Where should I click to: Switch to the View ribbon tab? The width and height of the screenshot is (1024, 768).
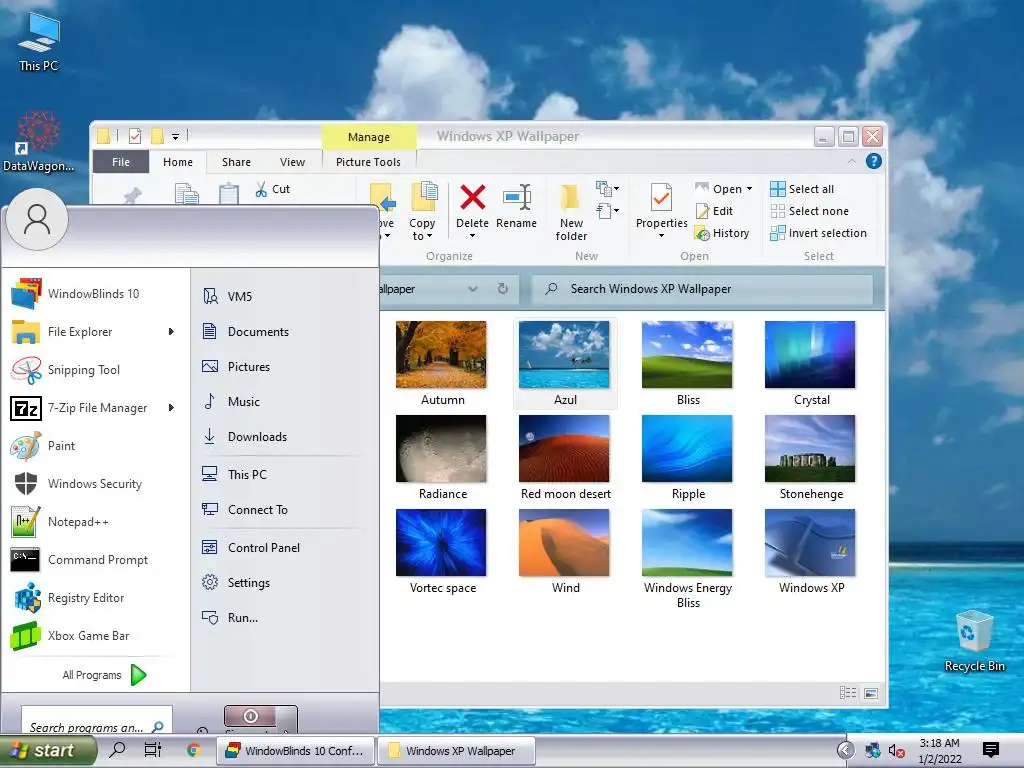pyautogui.click(x=292, y=162)
